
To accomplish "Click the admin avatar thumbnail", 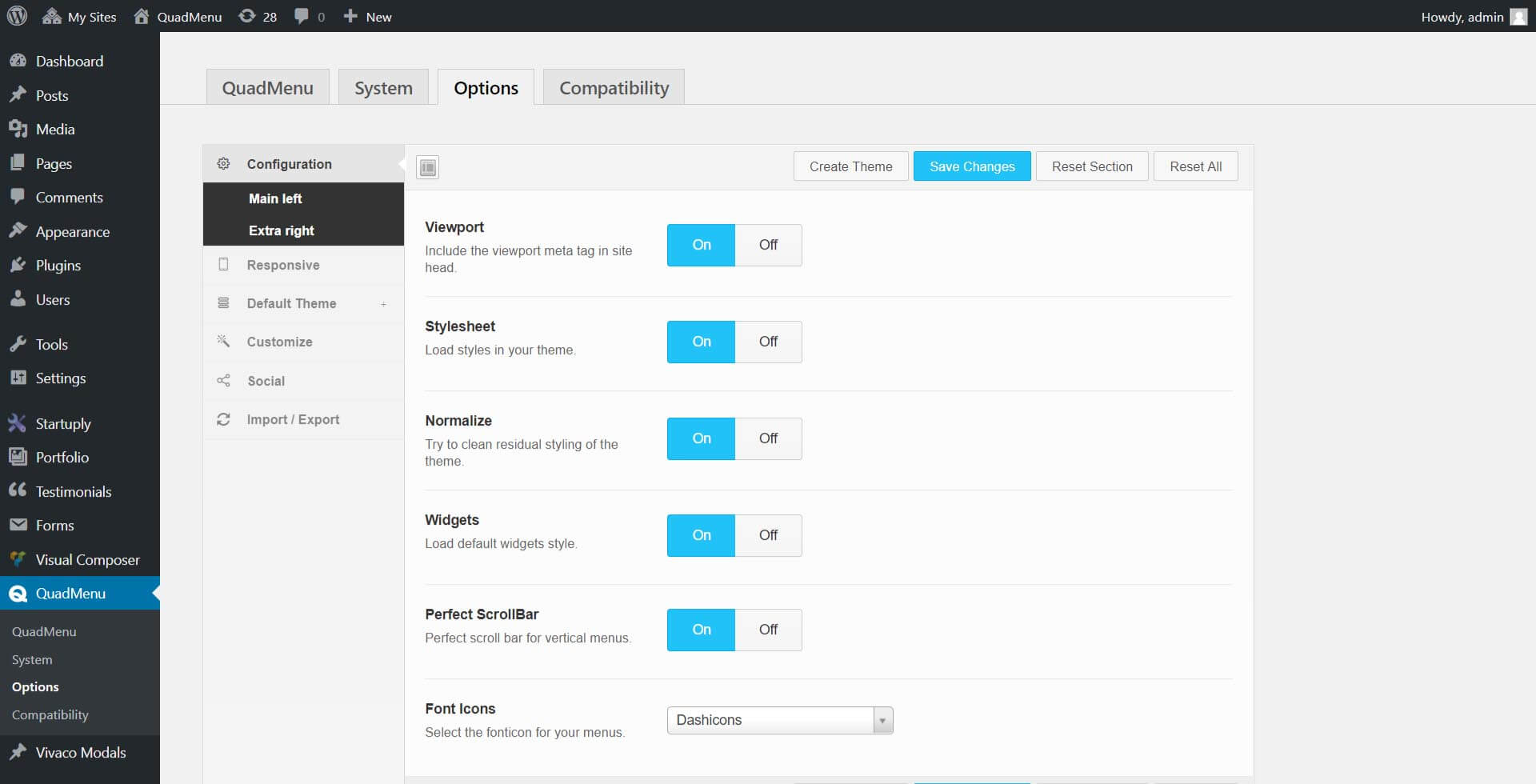I will (1518, 17).
